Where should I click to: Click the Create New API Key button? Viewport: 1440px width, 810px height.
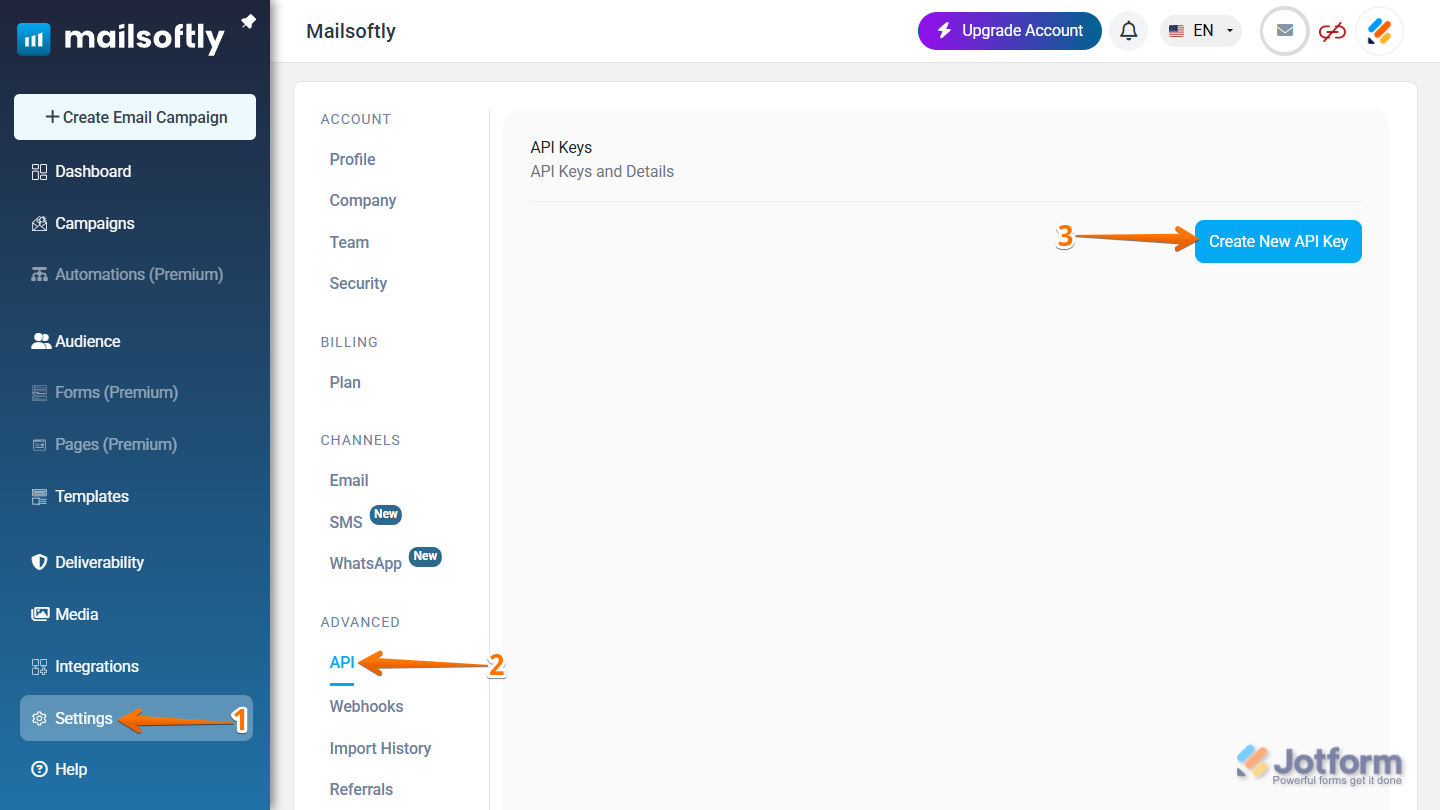[1277, 241]
